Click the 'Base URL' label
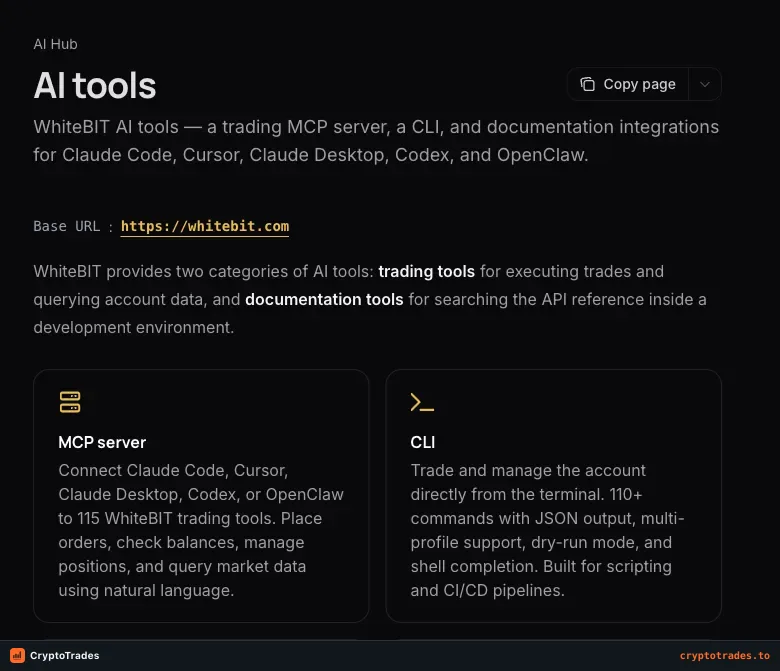The height and width of the screenshot is (671, 780). click(67, 226)
